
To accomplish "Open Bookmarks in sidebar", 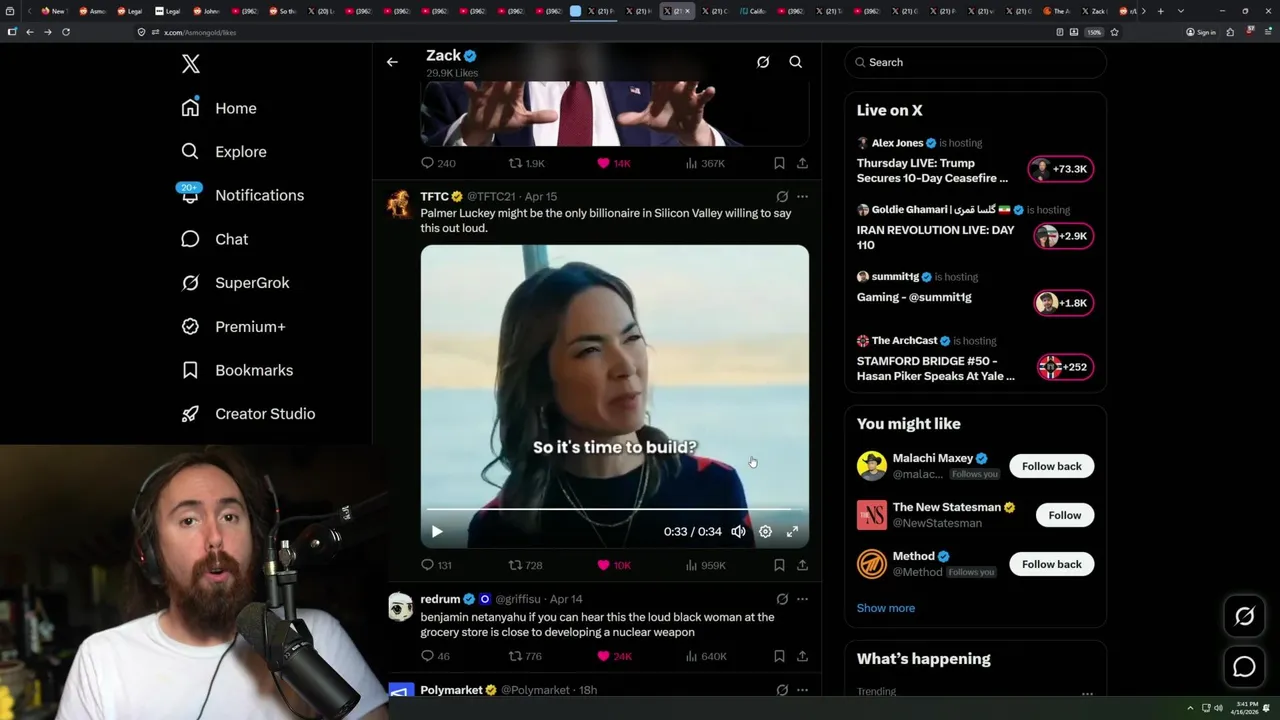I will pyautogui.click(x=237, y=370).
